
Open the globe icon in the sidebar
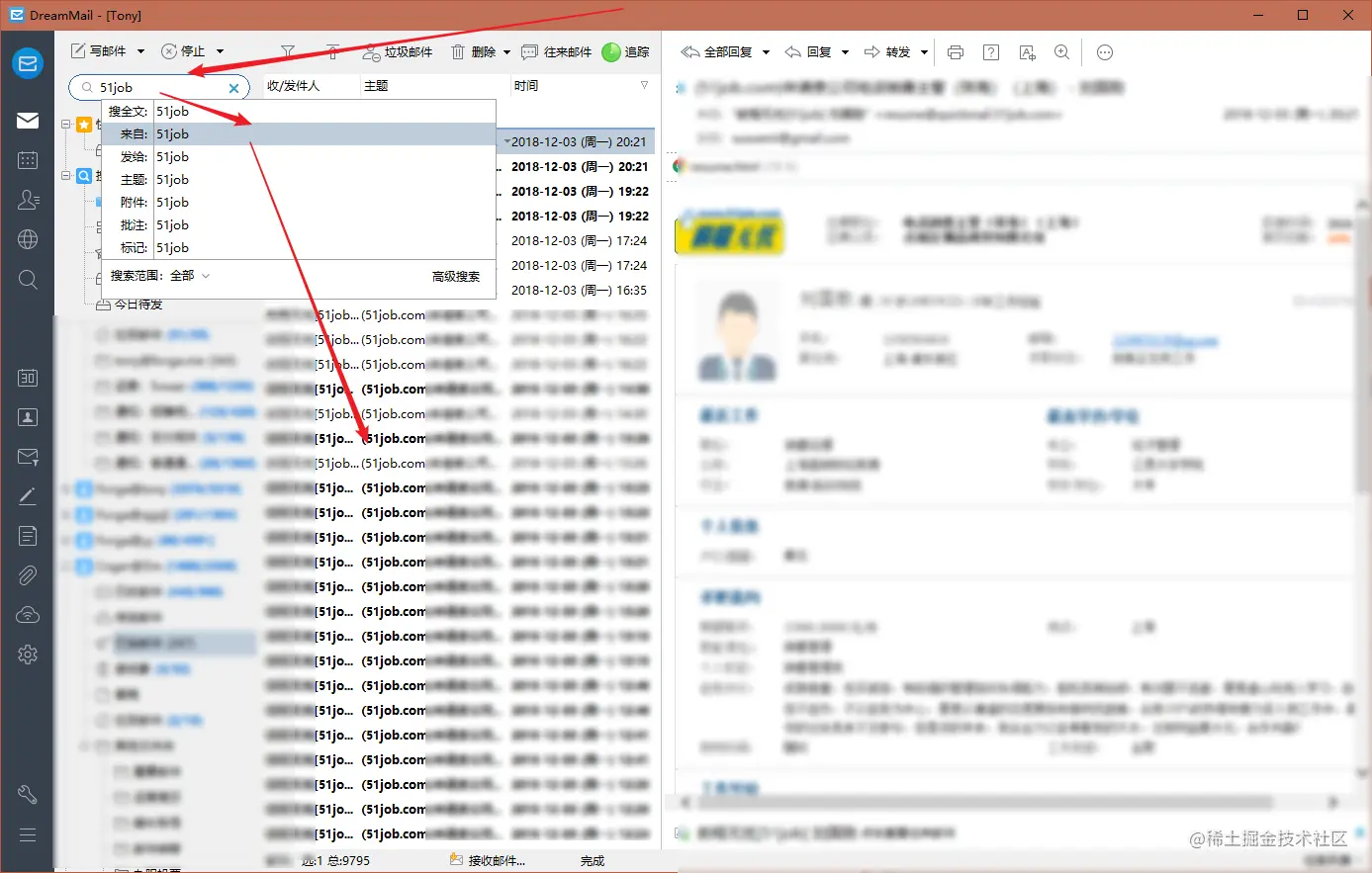28,239
